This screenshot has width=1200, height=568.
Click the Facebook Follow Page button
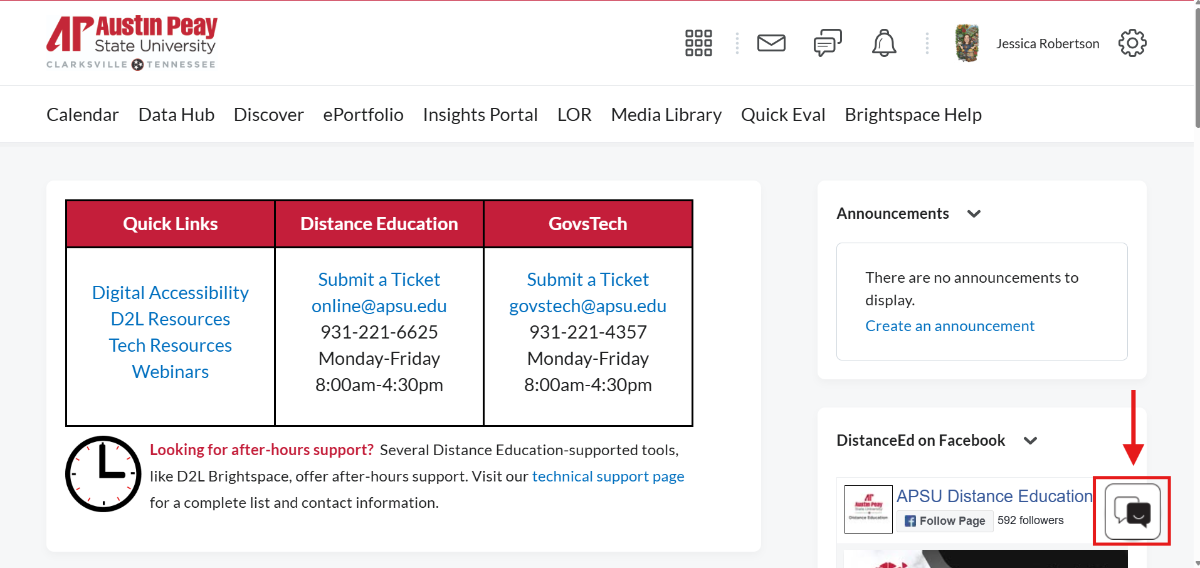[944, 520]
